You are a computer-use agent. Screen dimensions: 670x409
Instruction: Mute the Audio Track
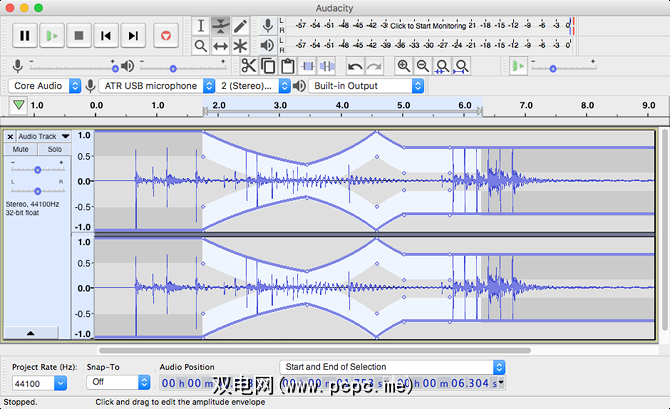pyautogui.click(x=21, y=149)
